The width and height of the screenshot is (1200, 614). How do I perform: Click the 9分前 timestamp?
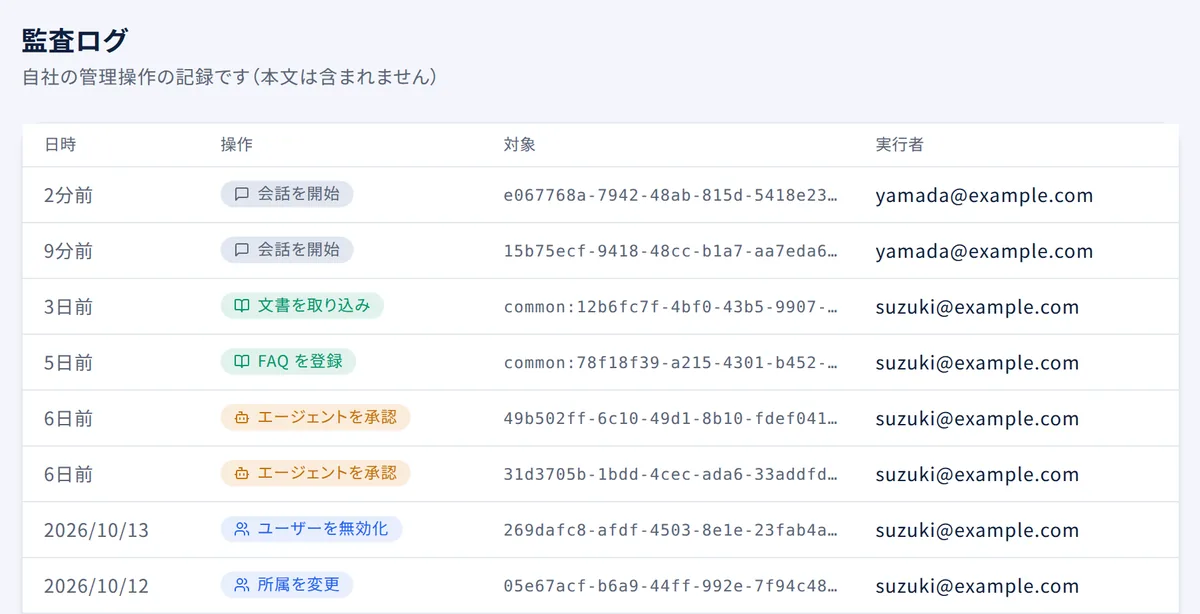pos(69,251)
